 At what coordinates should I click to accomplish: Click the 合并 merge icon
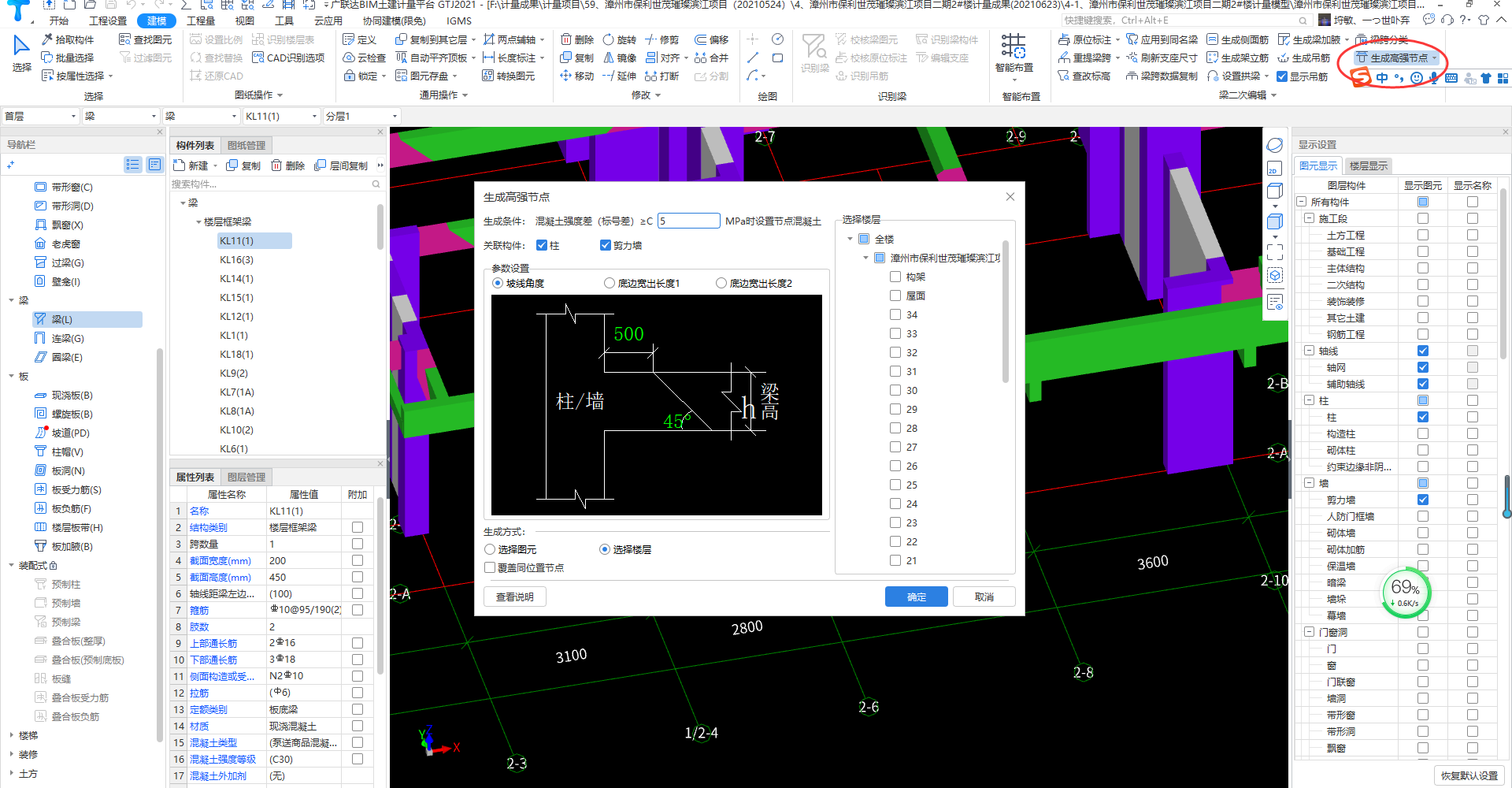click(x=700, y=58)
